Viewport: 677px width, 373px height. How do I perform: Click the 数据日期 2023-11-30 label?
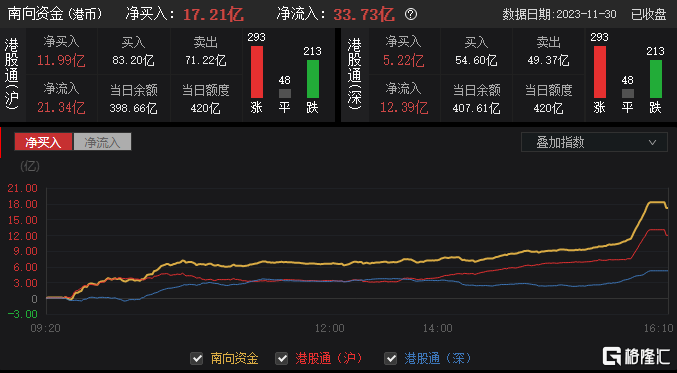(559, 15)
